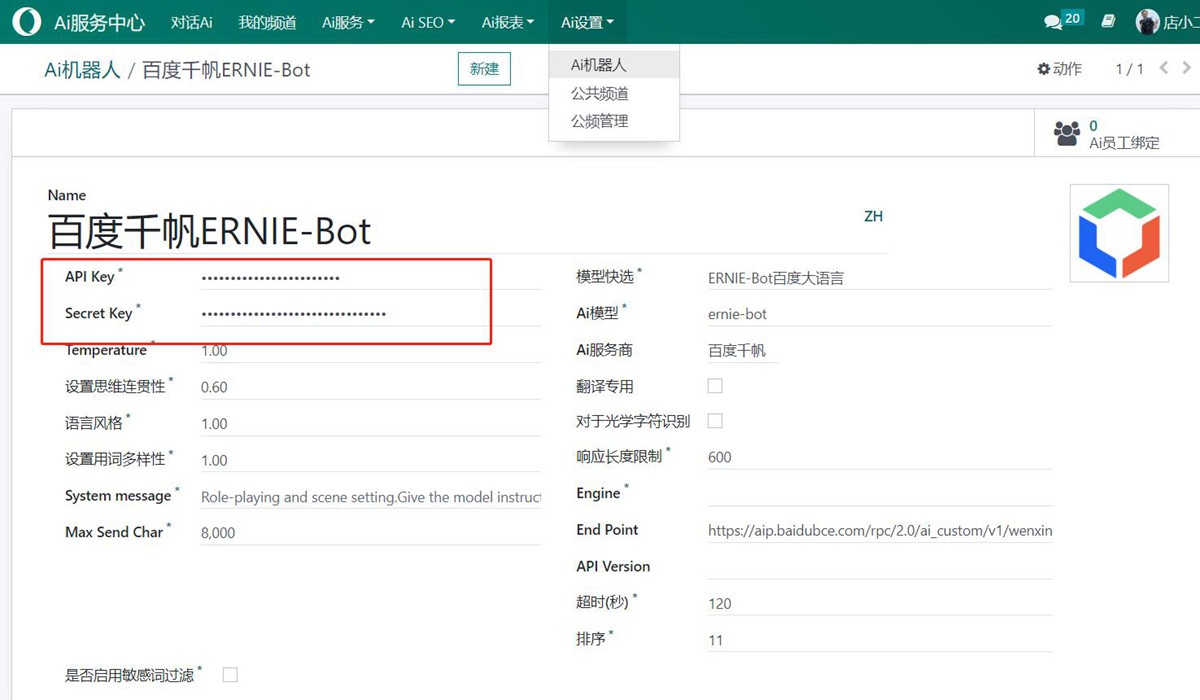Click the user avatar in top right
Screen dimensions: 1200x700
[1147, 22]
